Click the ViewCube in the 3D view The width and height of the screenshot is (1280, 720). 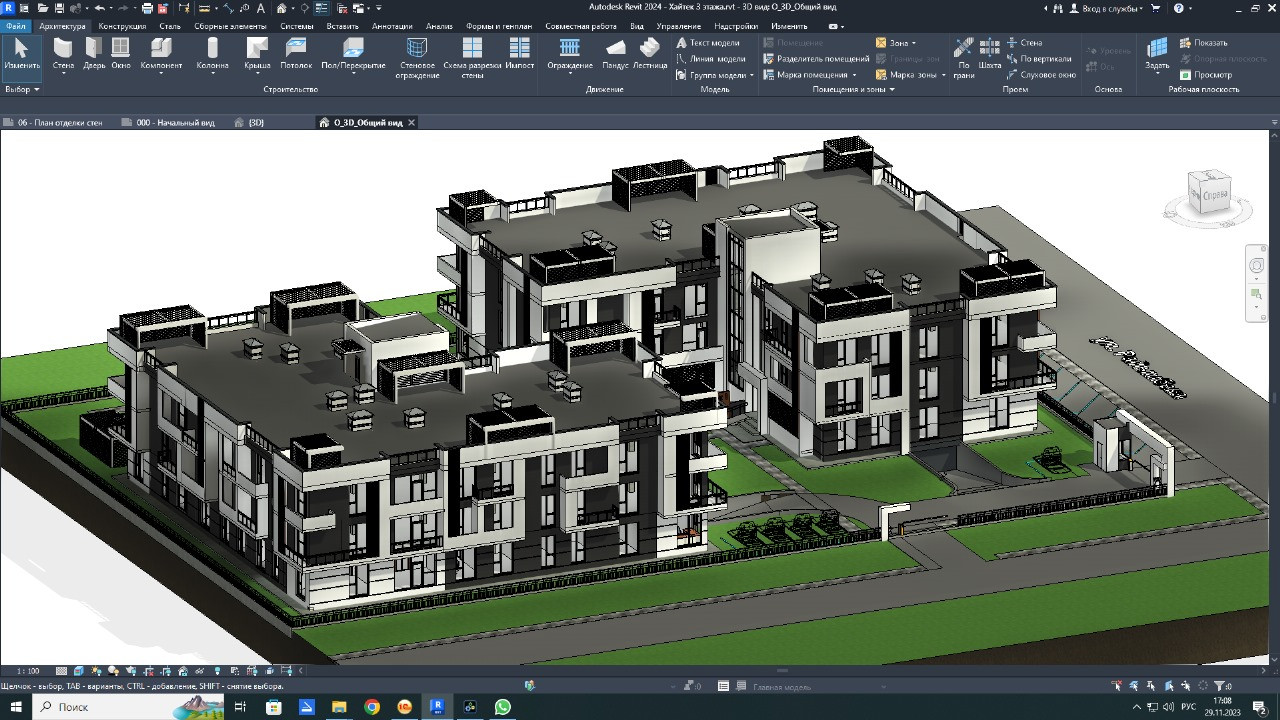click(1209, 193)
